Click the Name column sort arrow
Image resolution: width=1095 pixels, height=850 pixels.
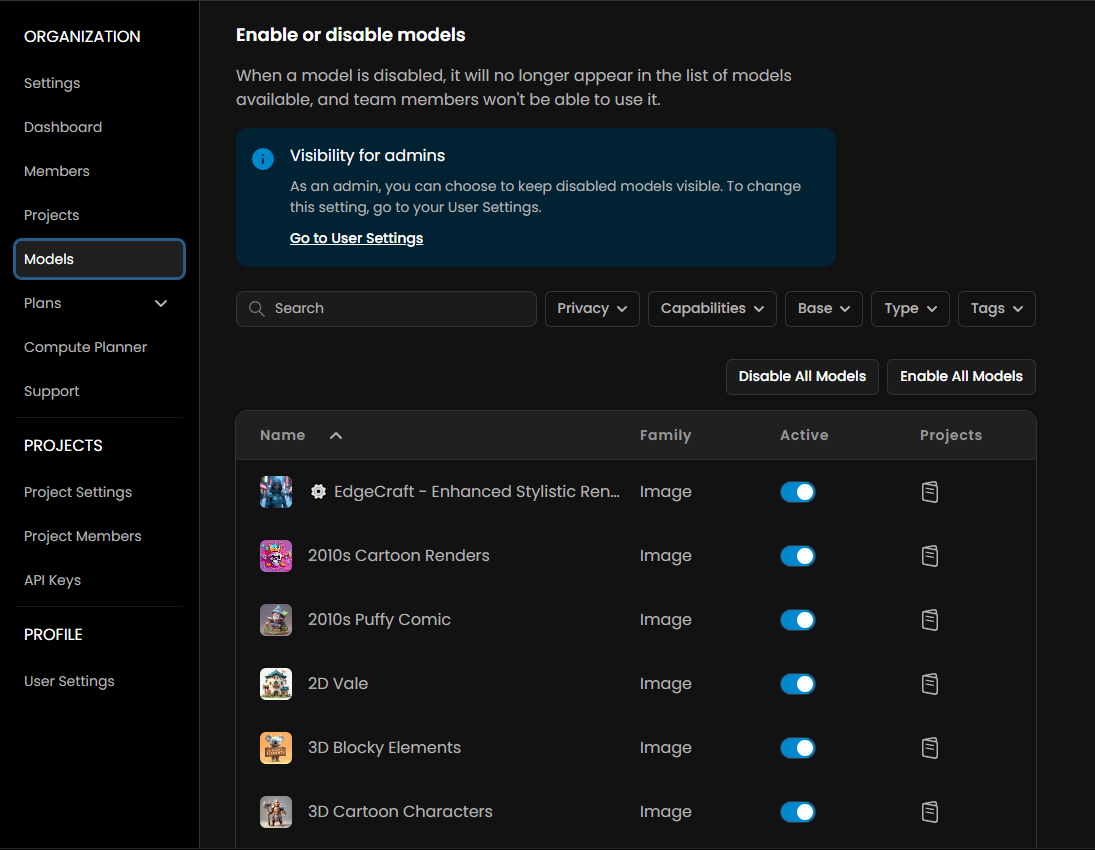tap(336, 435)
